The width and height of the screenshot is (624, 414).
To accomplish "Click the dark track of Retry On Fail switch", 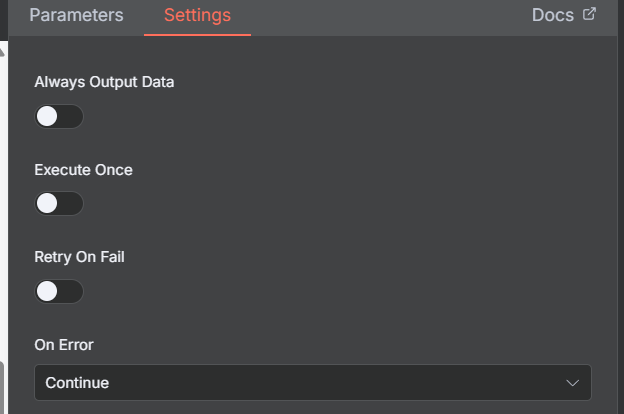I will (72, 291).
